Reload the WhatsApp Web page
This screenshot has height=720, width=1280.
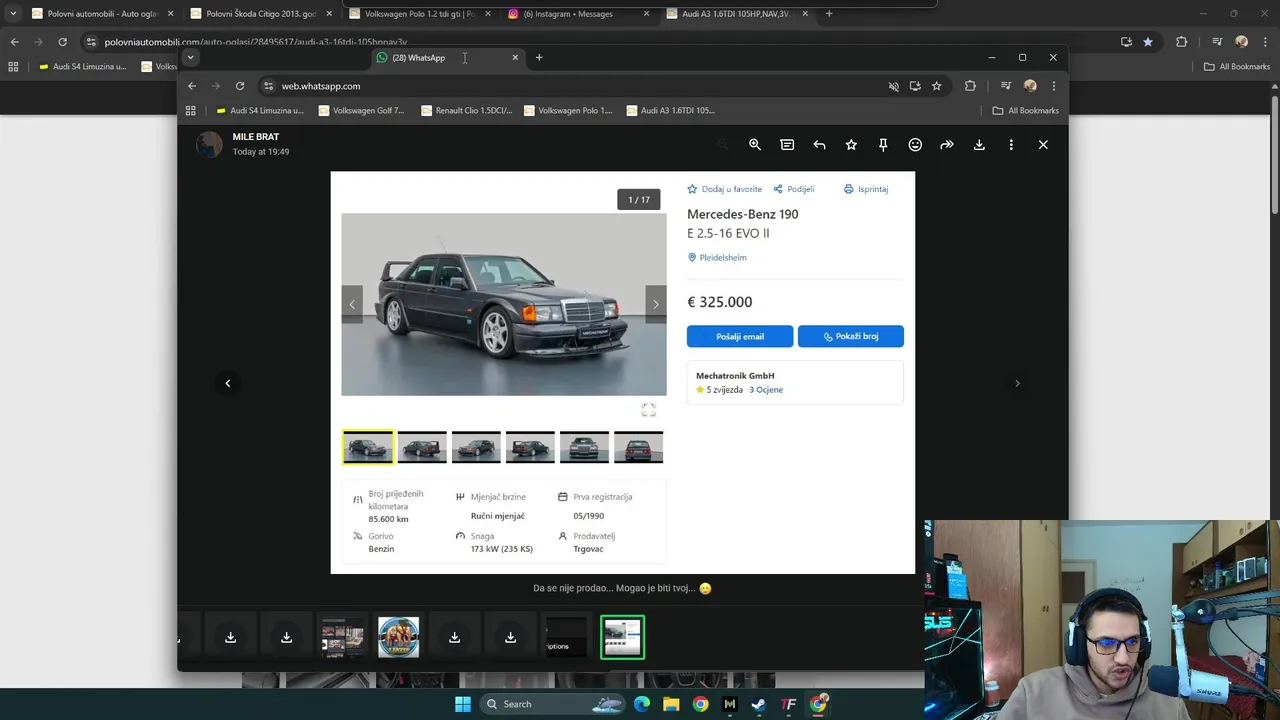click(240, 86)
